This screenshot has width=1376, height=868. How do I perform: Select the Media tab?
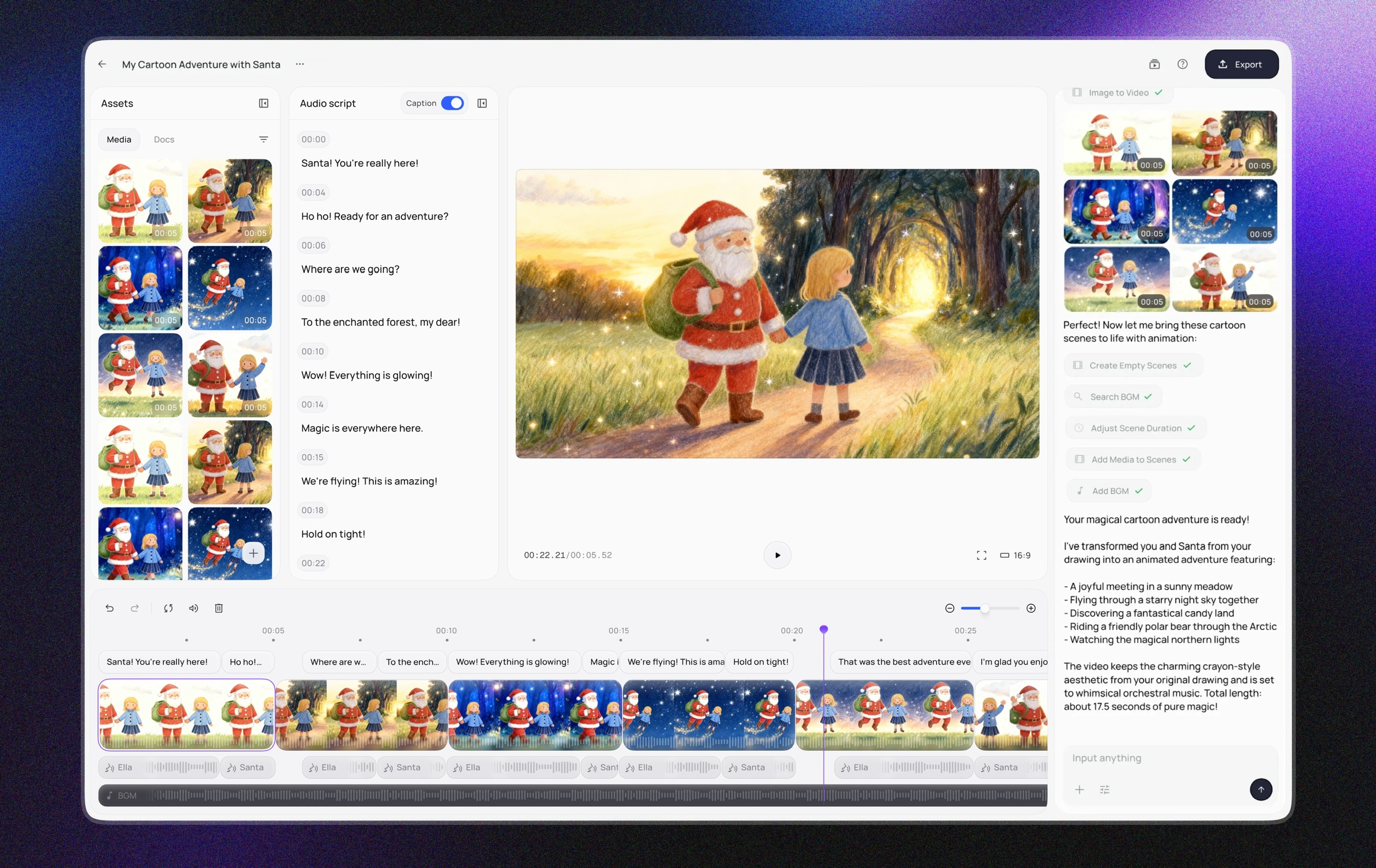pyautogui.click(x=119, y=139)
